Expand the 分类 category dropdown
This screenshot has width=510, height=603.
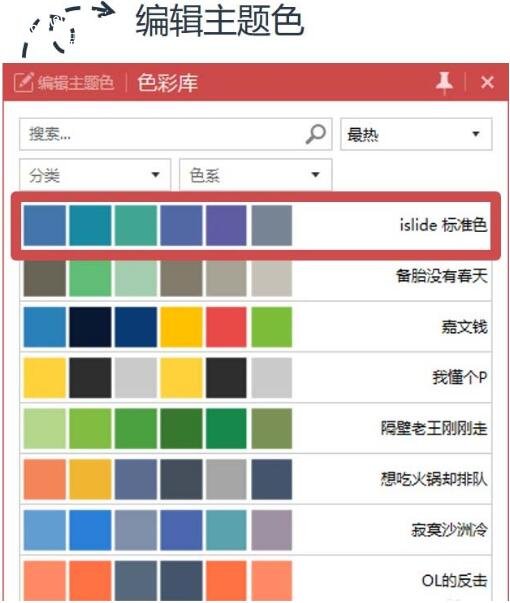pos(95,175)
